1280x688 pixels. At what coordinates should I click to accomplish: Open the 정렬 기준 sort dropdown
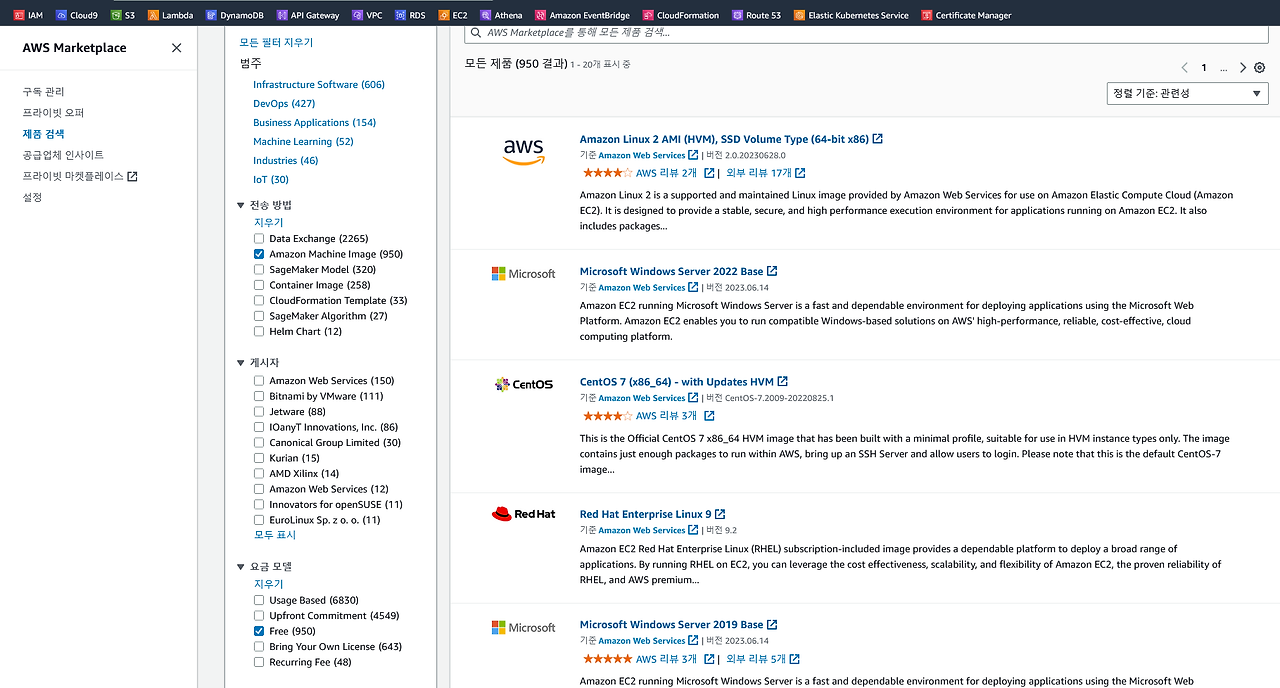tap(1188, 93)
